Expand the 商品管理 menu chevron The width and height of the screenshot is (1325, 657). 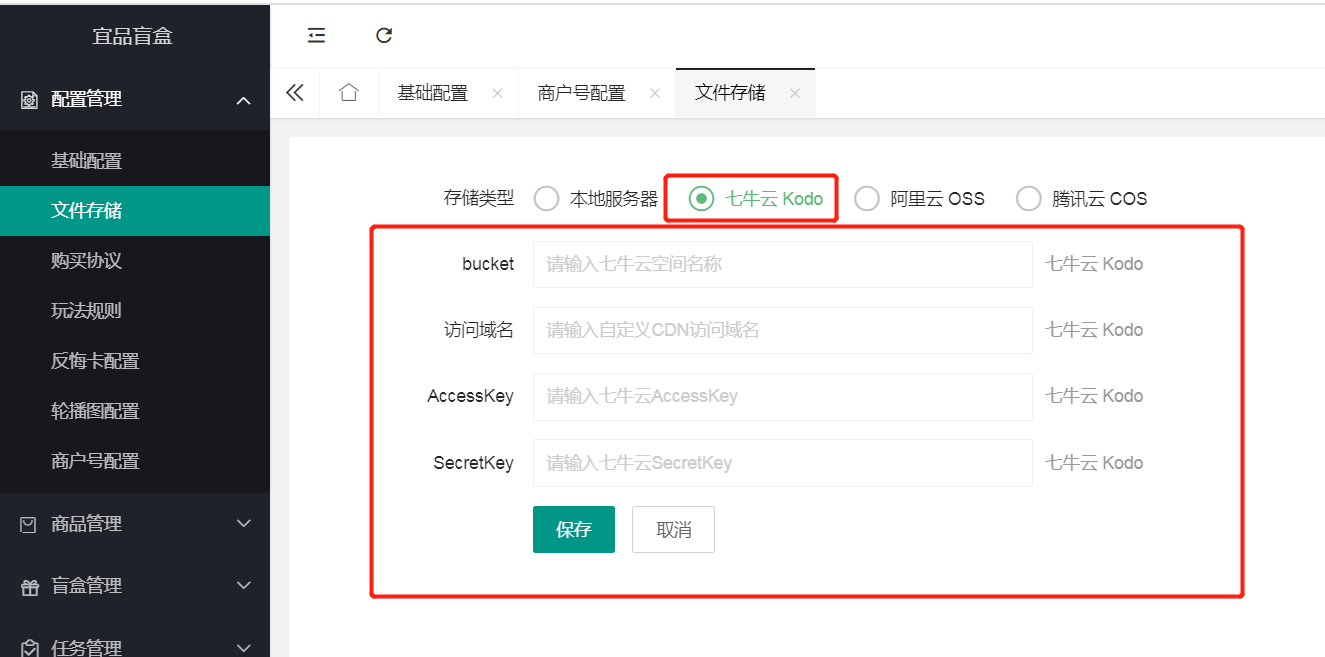click(x=243, y=523)
